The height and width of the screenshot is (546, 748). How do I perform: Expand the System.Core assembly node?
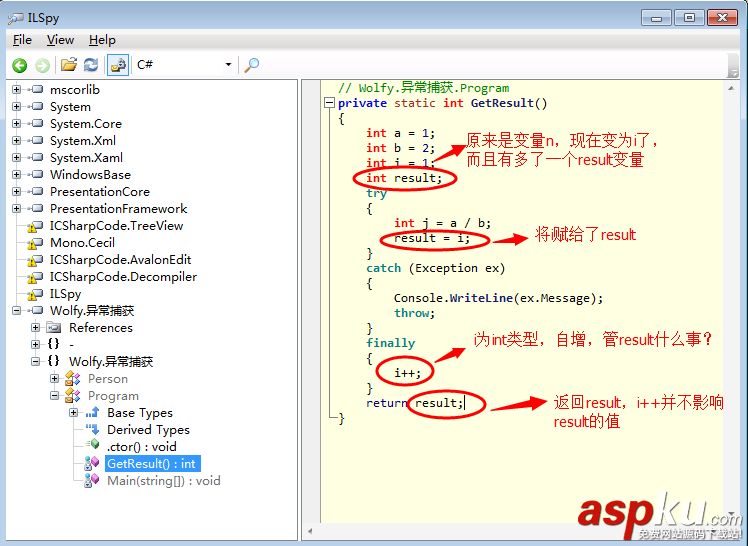[x=17, y=124]
